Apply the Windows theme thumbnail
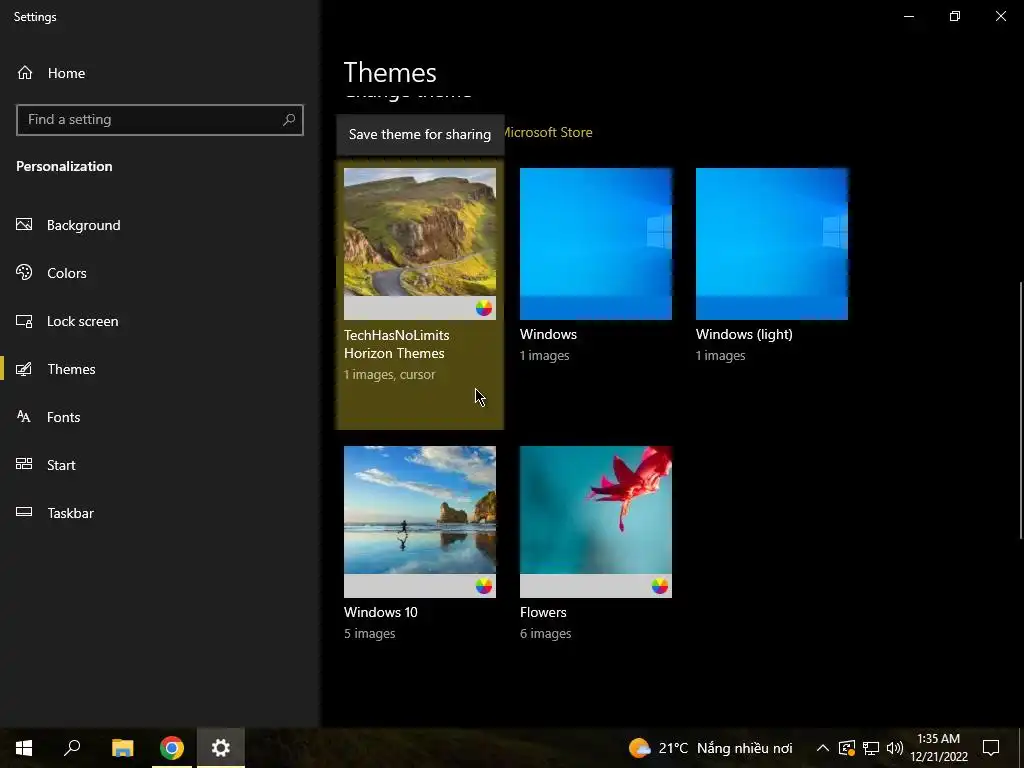This screenshot has height=768, width=1024. [x=596, y=244]
